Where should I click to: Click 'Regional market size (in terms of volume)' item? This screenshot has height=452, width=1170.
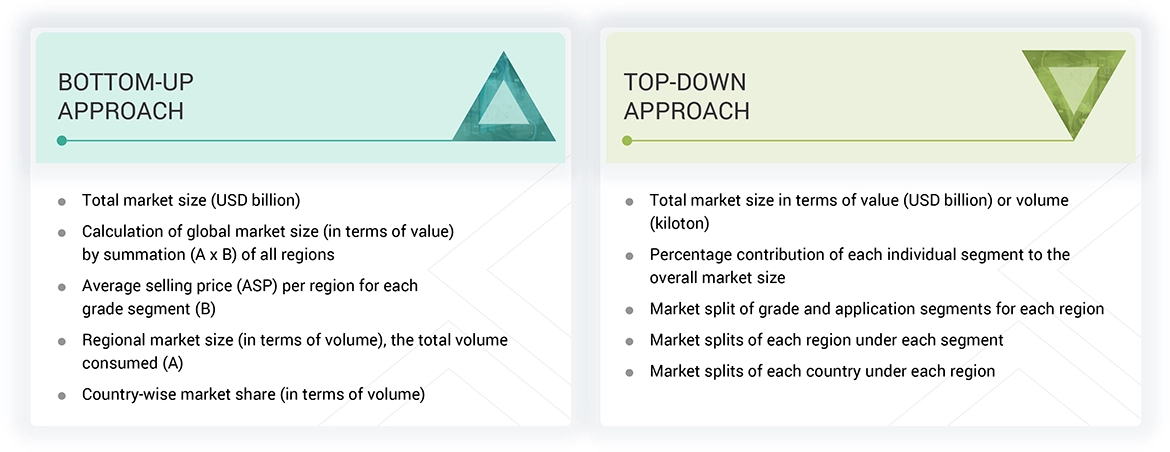pyautogui.click(x=294, y=351)
